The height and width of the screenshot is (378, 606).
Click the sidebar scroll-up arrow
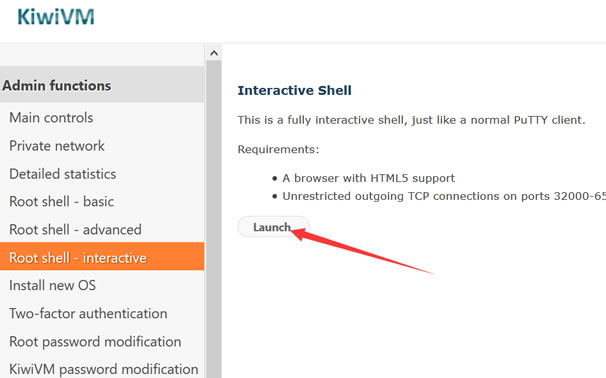pos(214,53)
